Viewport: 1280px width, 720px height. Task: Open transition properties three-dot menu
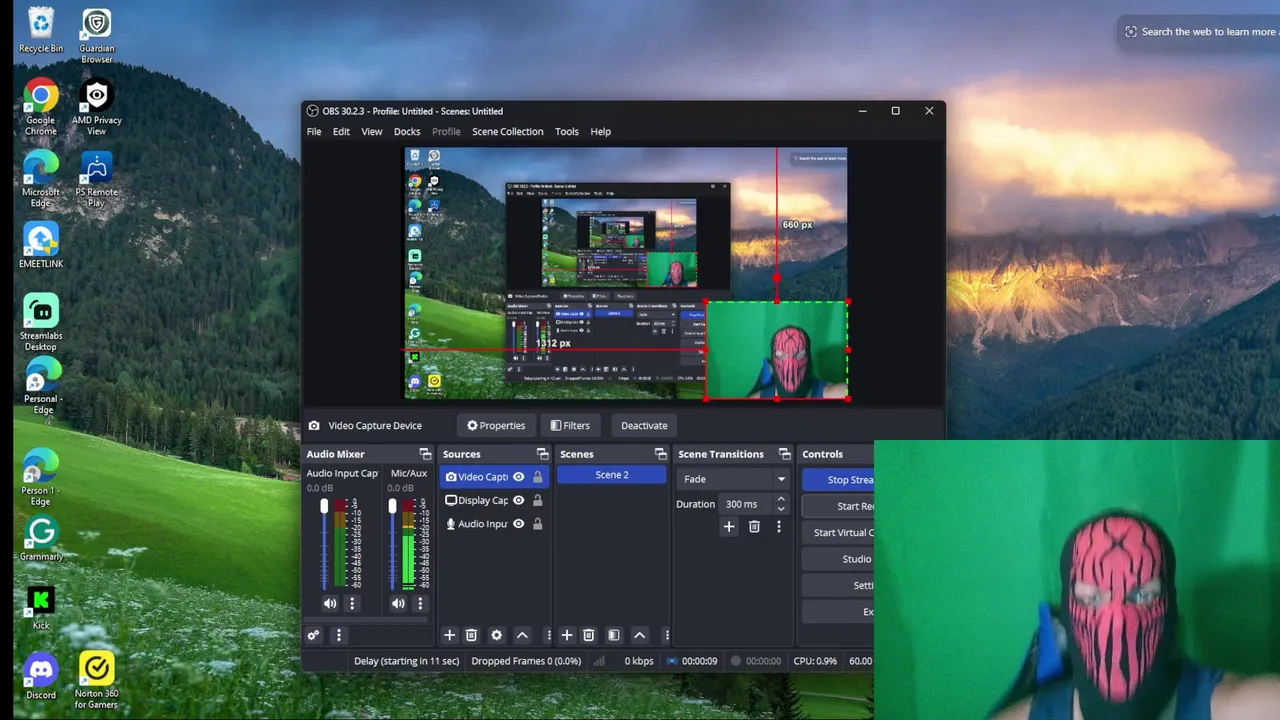(x=779, y=526)
